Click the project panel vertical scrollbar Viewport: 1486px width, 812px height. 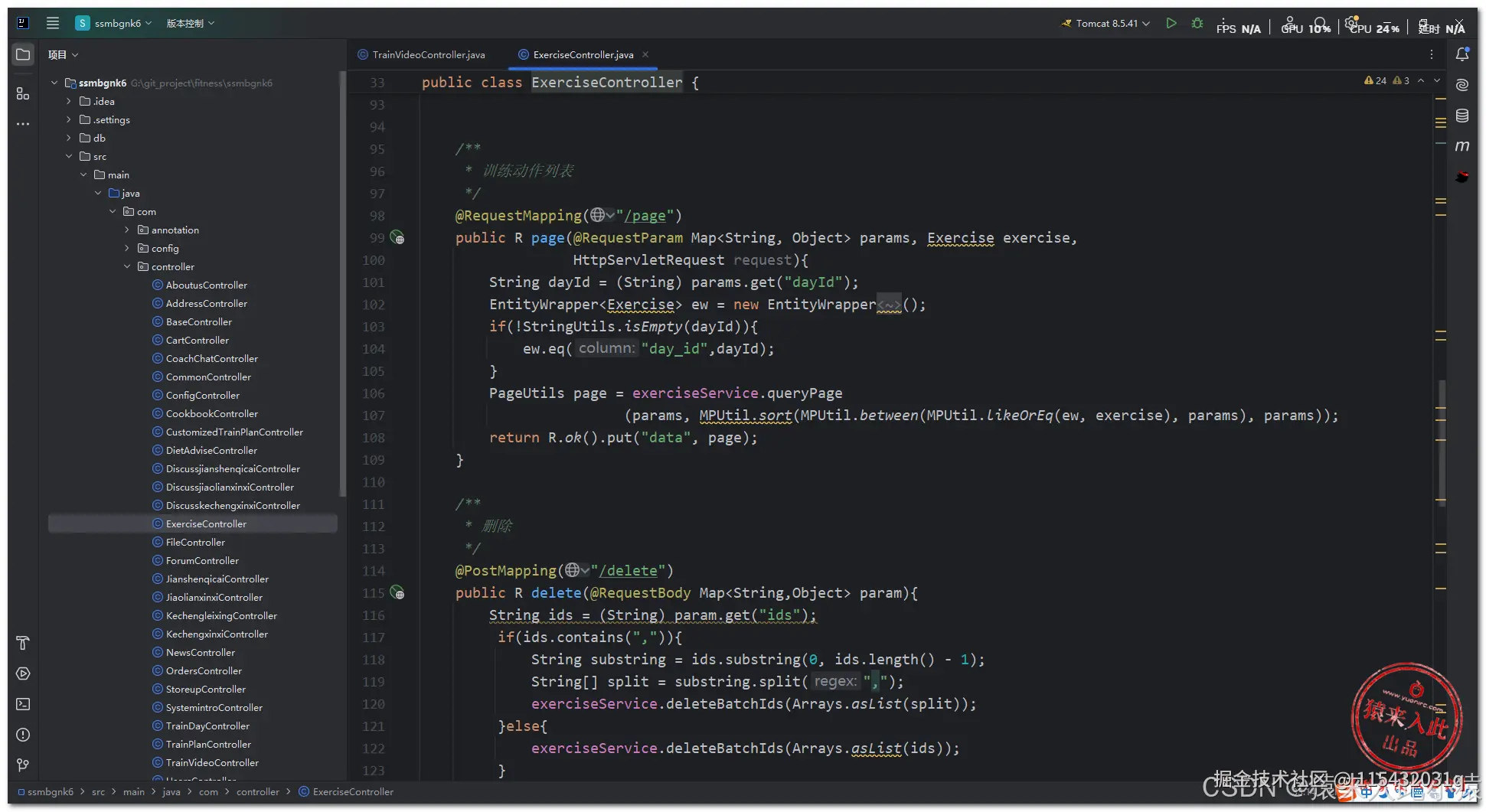(342, 283)
